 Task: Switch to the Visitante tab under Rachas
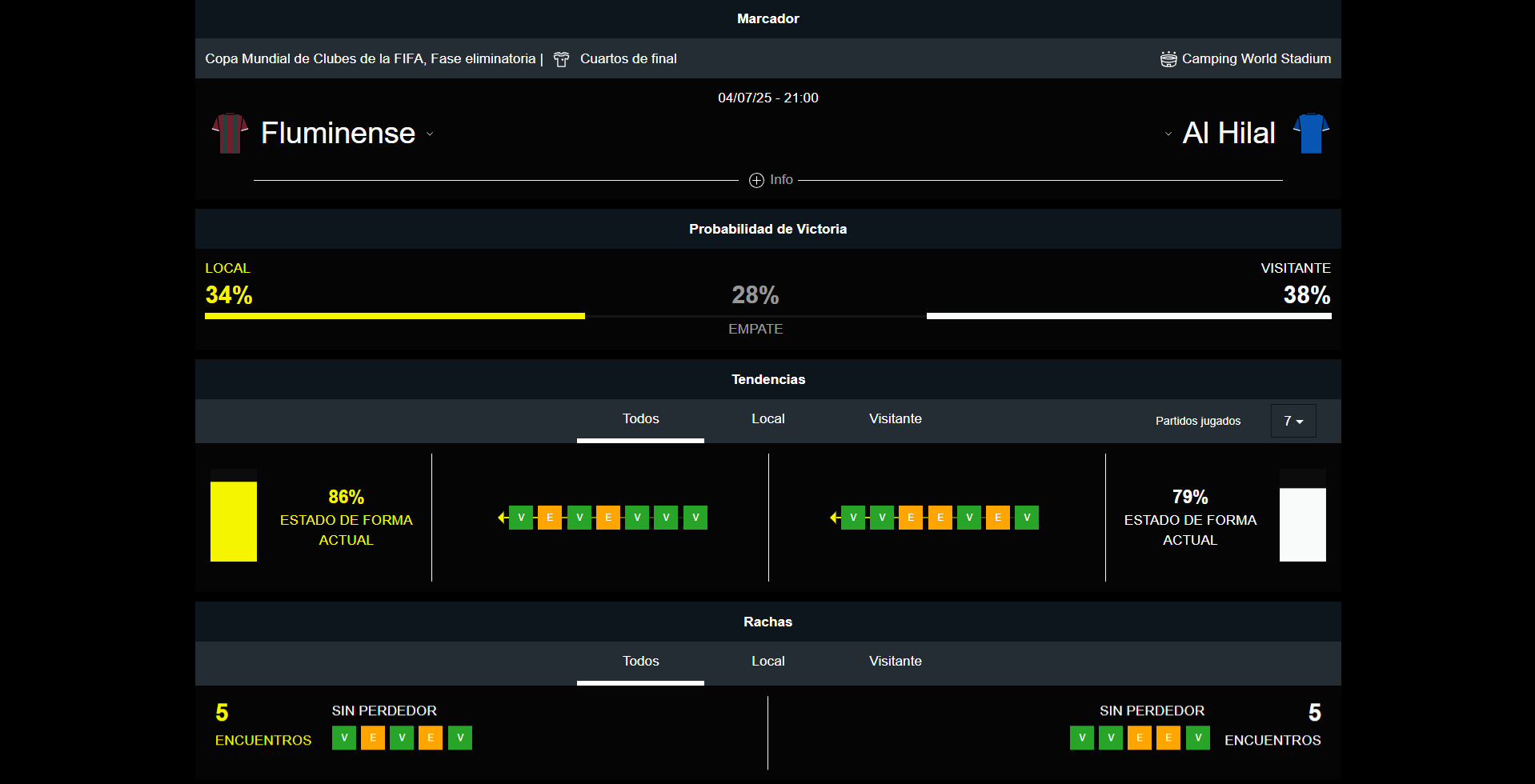coord(895,662)
